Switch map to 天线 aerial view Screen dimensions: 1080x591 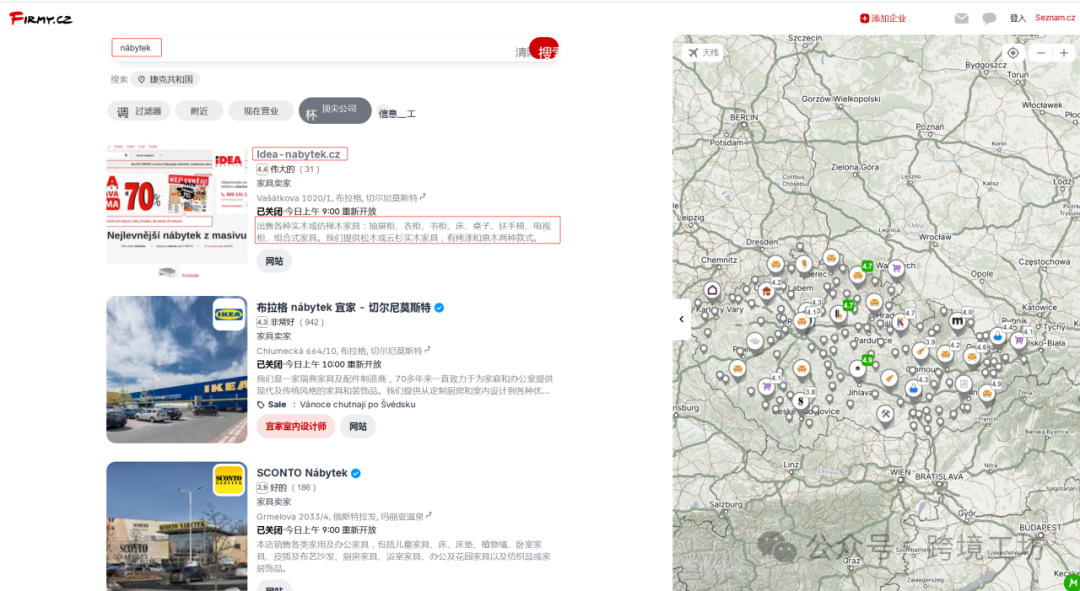tap(703, 53)
